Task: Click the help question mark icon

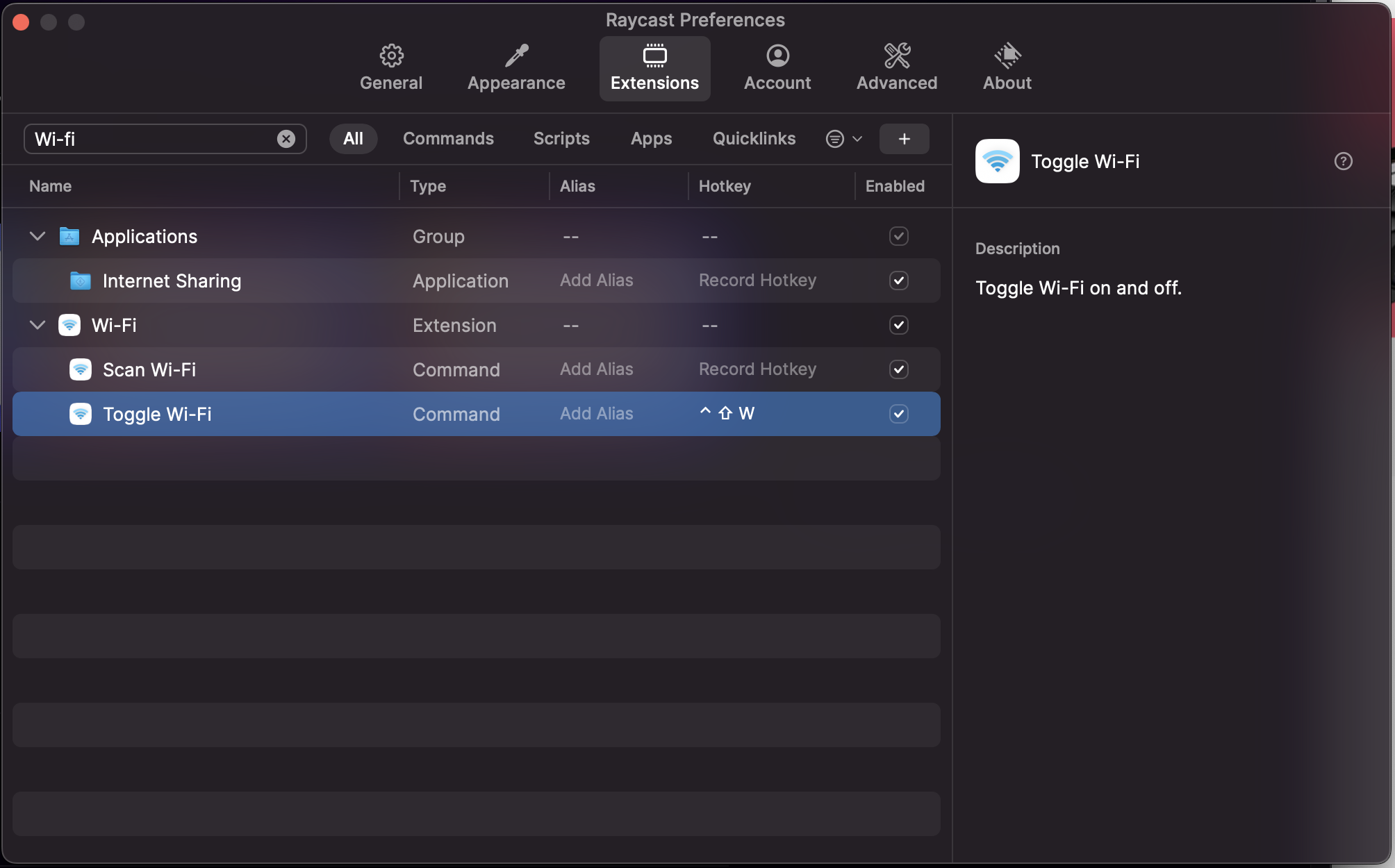Action: [x=1343, y=162]
